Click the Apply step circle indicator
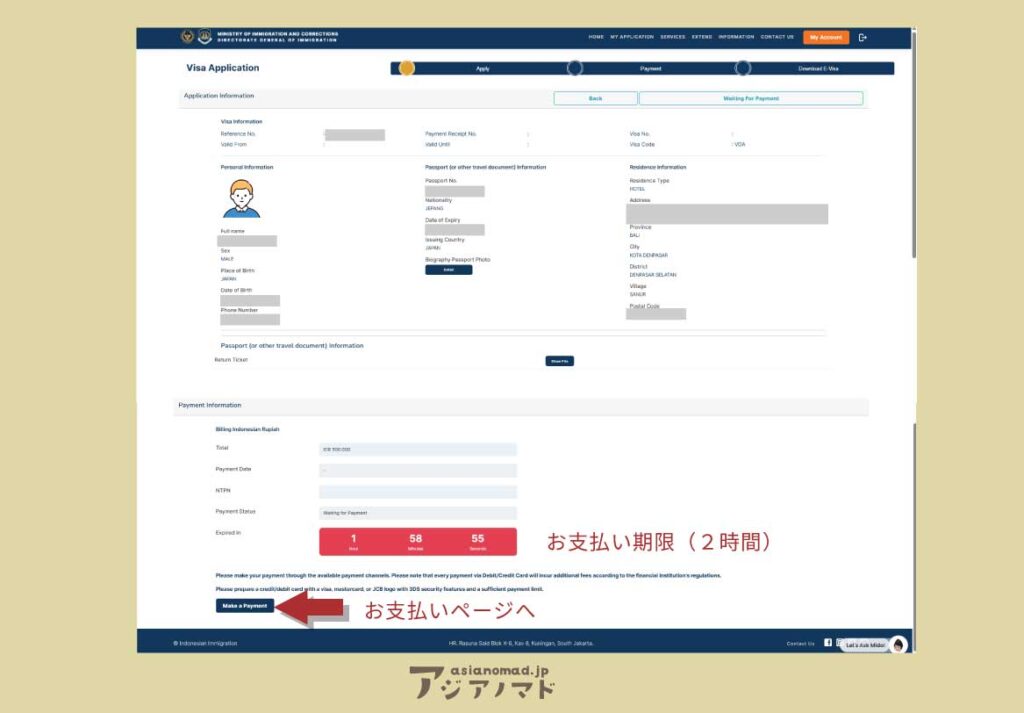 [x=406, y=68]
